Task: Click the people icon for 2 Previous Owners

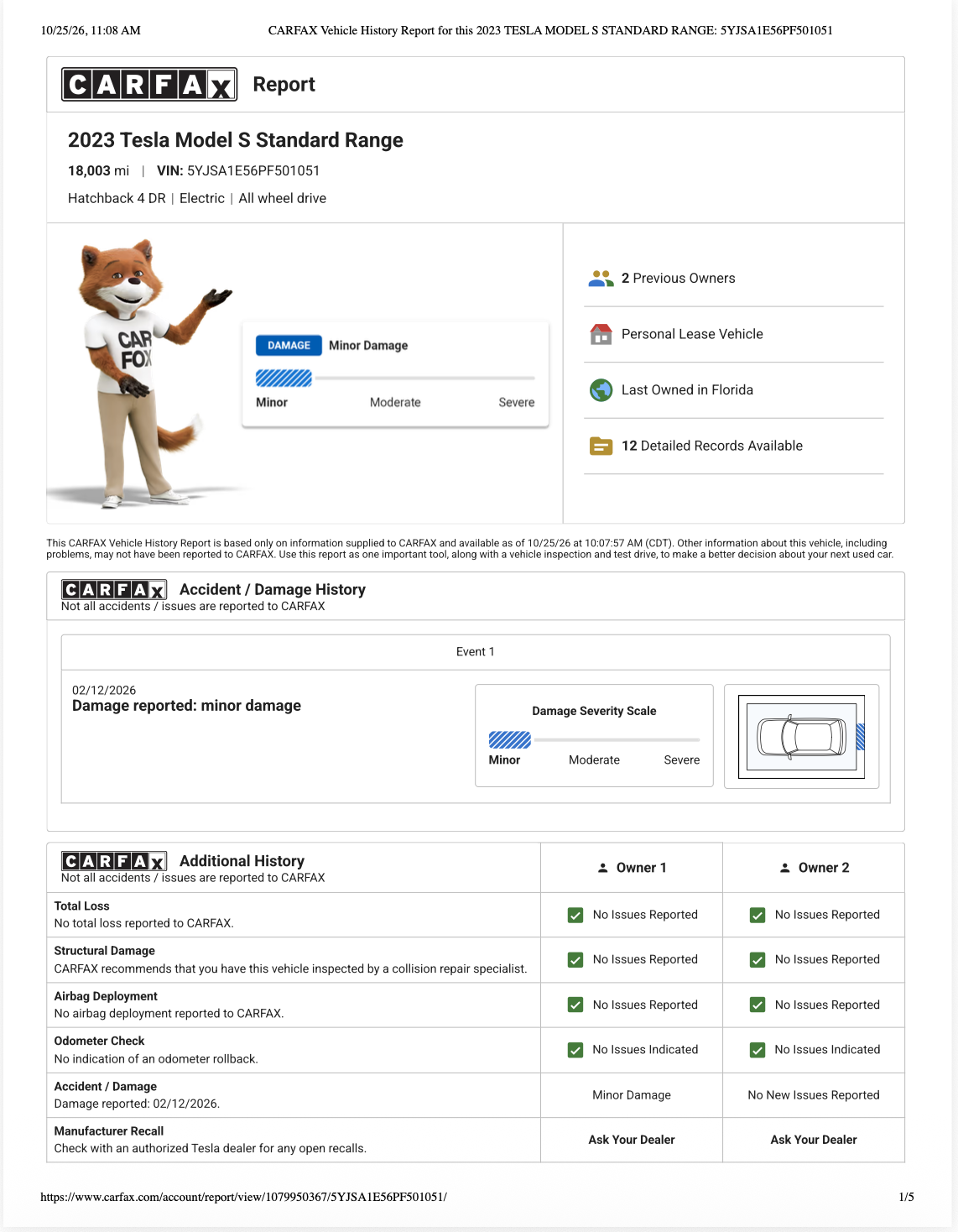Action: [601, 279]
